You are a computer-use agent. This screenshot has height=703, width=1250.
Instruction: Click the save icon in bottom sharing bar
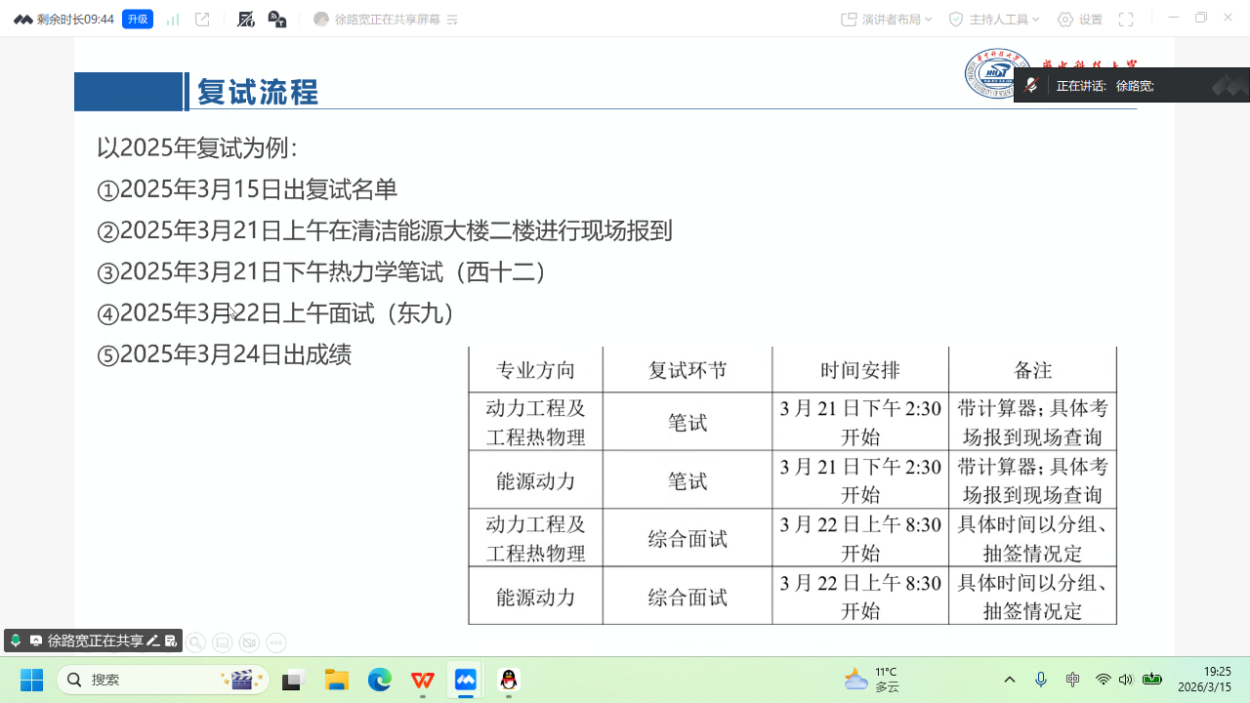tap(171, 641)
